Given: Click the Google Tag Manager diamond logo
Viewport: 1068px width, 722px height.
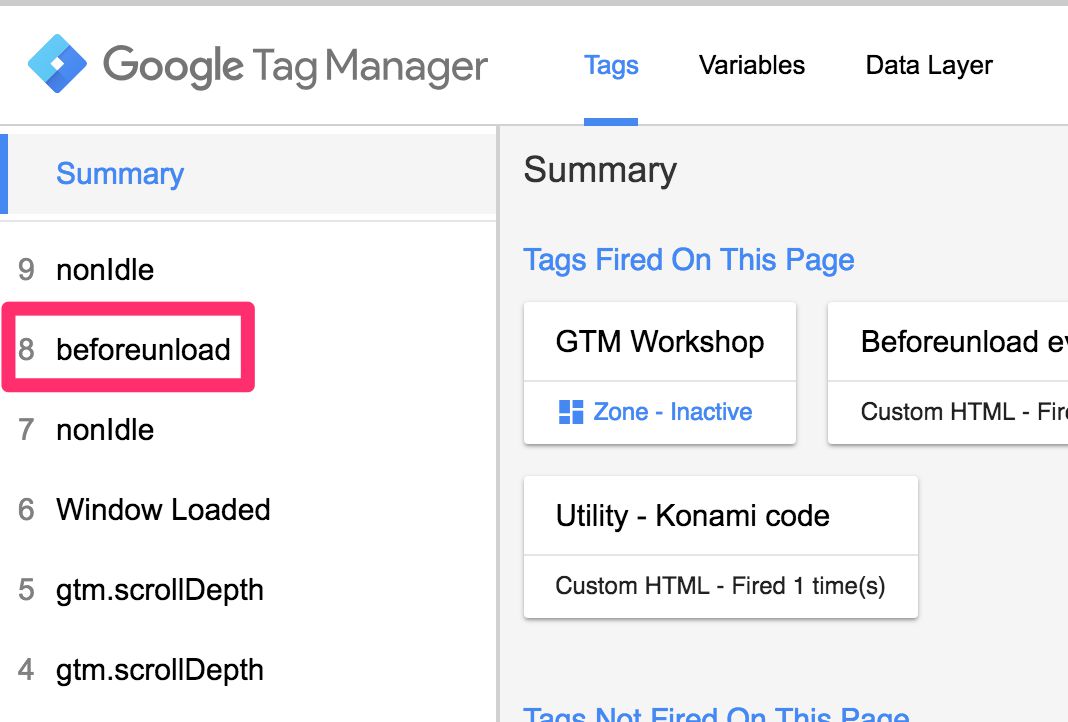Looking at the screenshot, I should click(57, 63).
